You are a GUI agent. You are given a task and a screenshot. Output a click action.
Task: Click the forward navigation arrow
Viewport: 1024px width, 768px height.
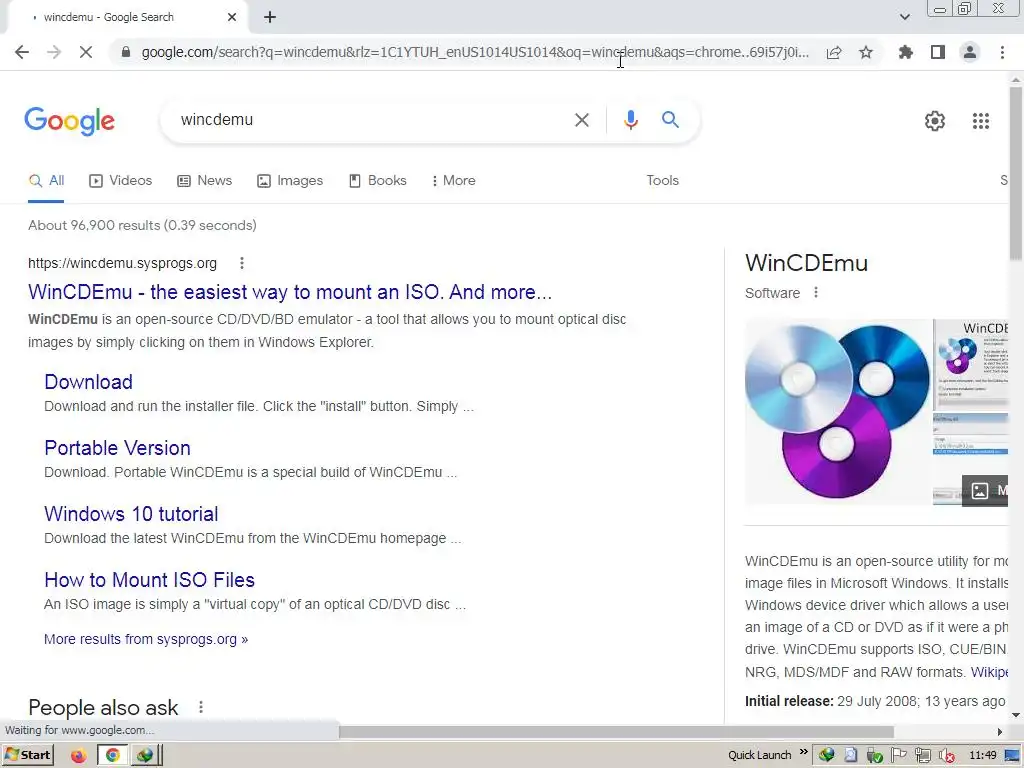(54, 52)
